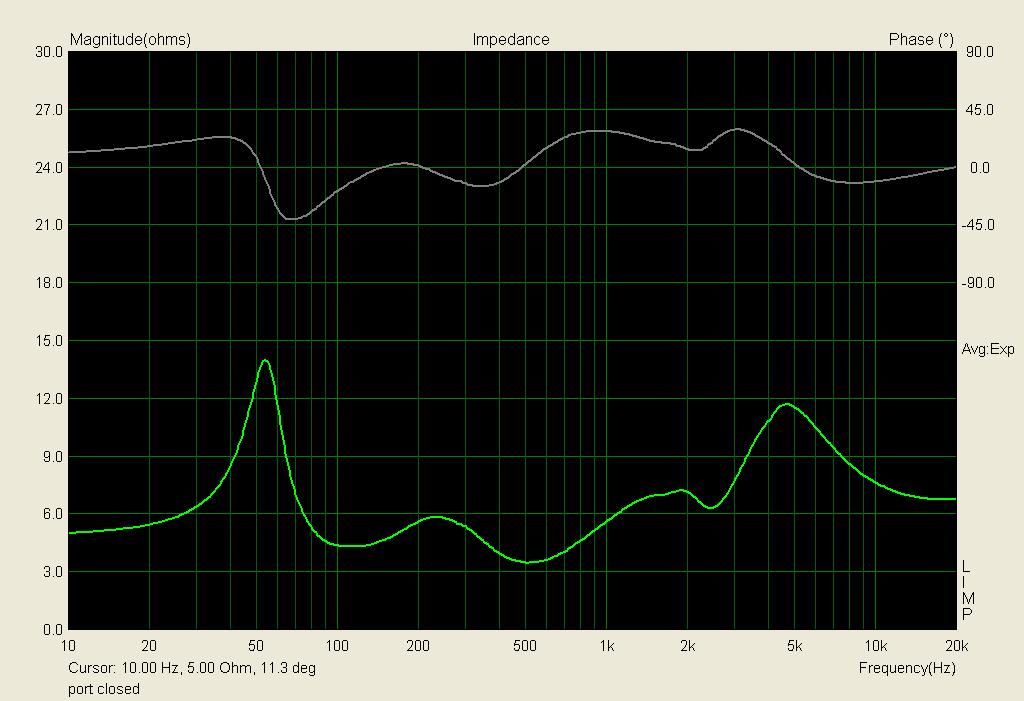Image resolution: width=1024 pixels, height=701 pixels.
Task: Click the 'port closed' caption
Action: 104,689
